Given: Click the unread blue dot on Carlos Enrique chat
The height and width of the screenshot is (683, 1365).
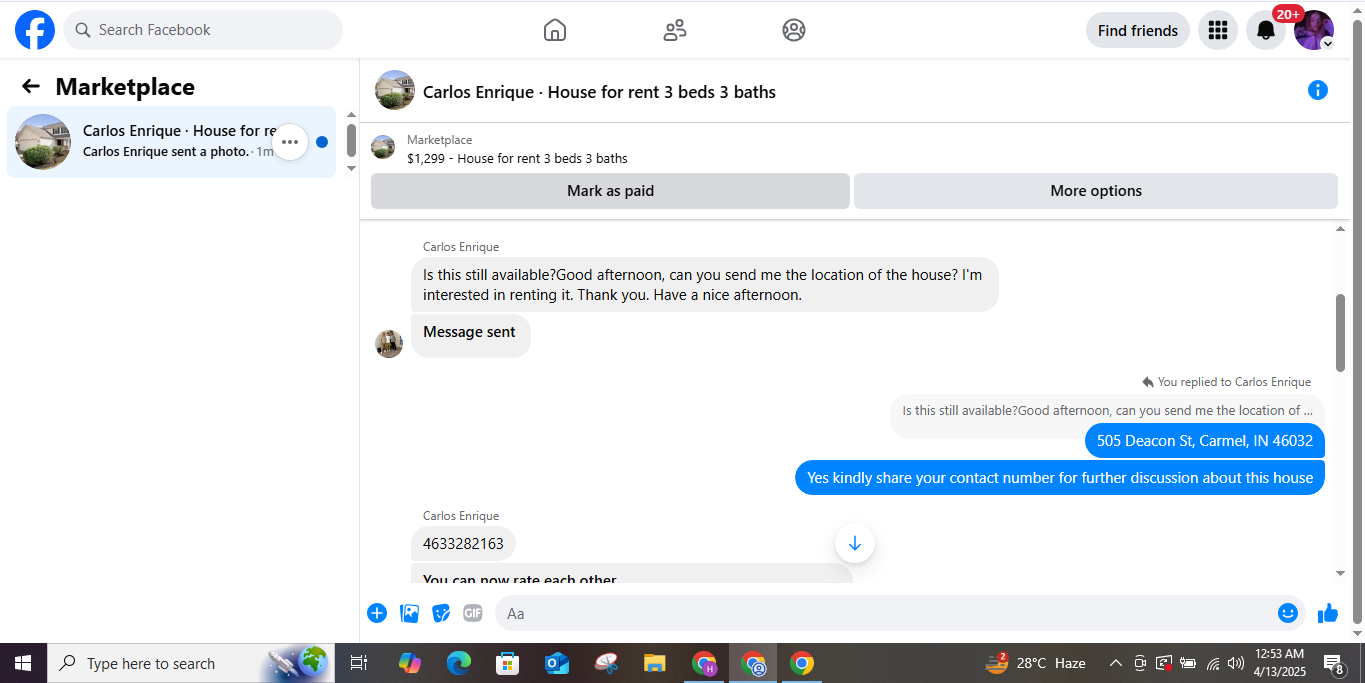Looking at the screenshot, I should coord(322,142).
